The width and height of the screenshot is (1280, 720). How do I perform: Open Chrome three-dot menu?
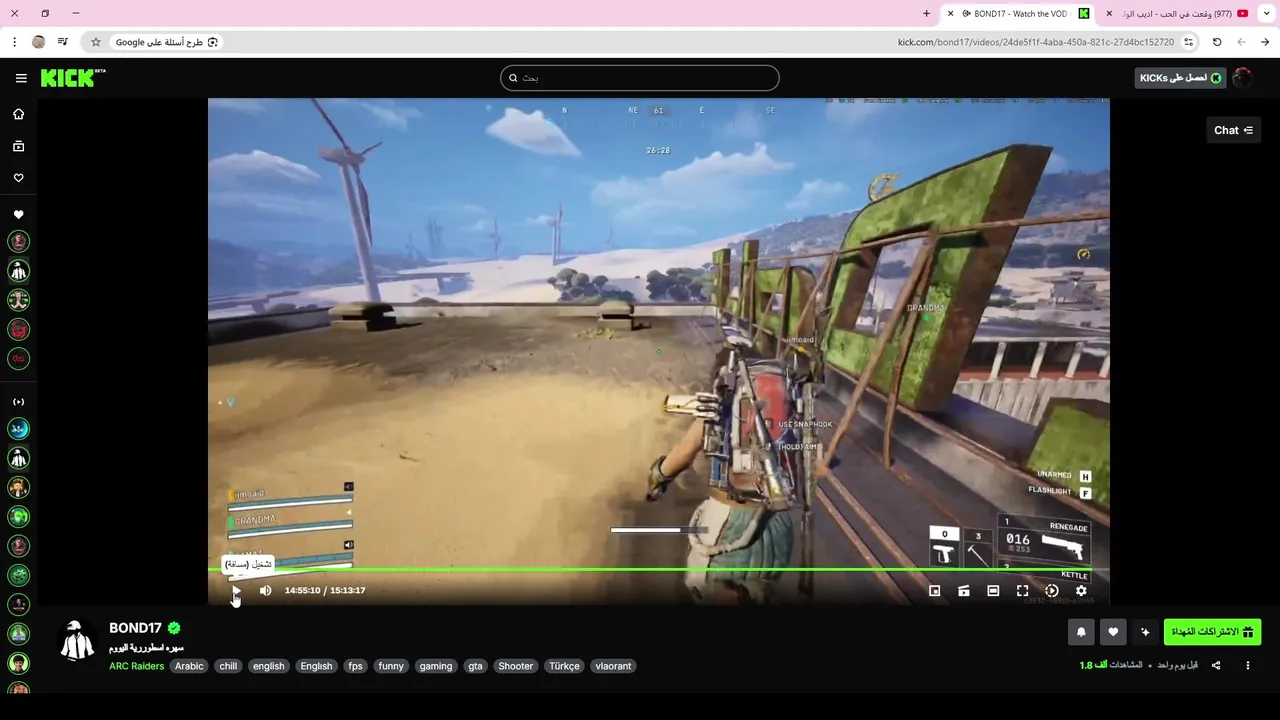pyautogui.click(x=14, y=42)
